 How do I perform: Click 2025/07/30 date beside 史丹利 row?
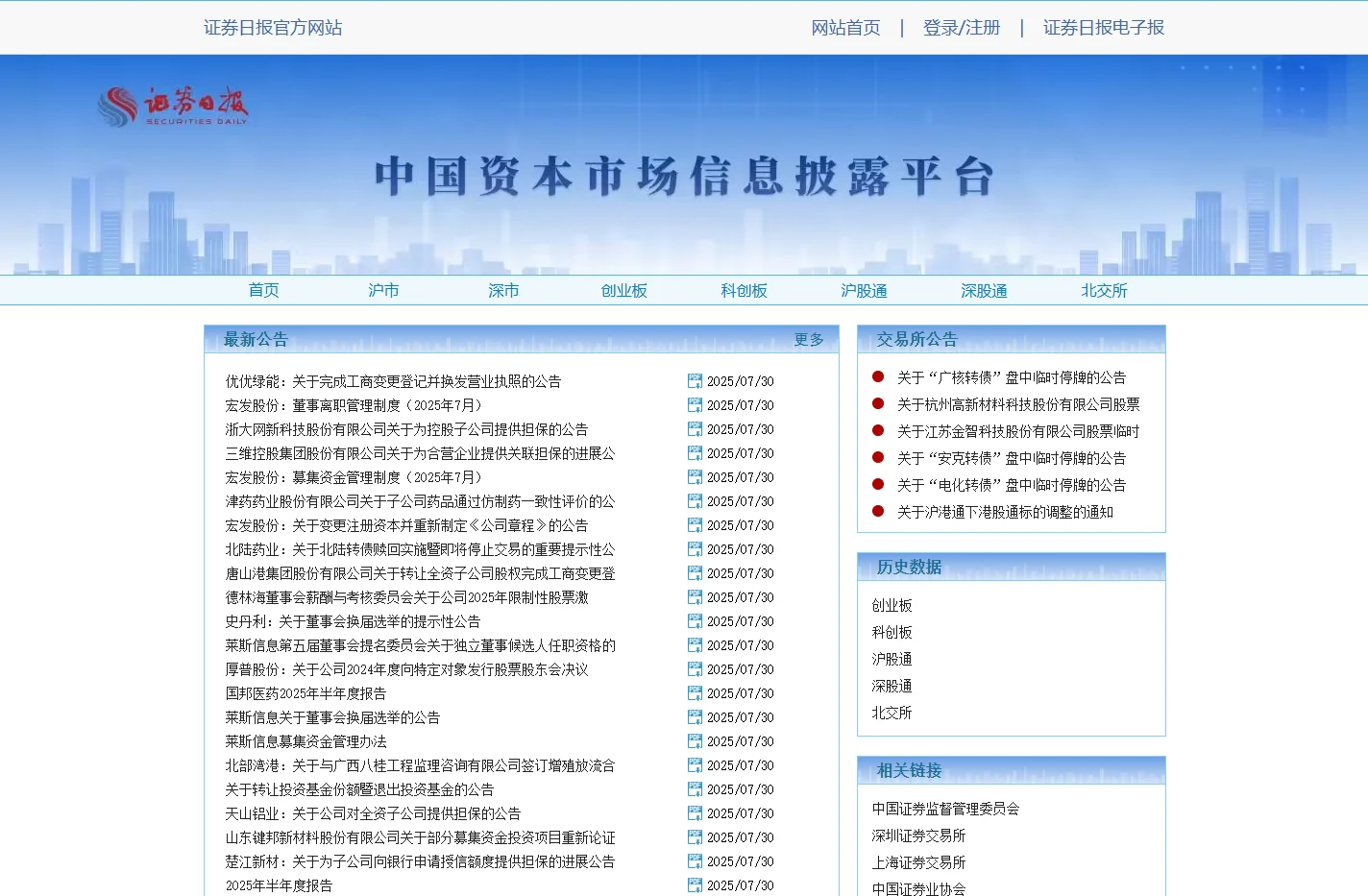[x=740, y=621]
